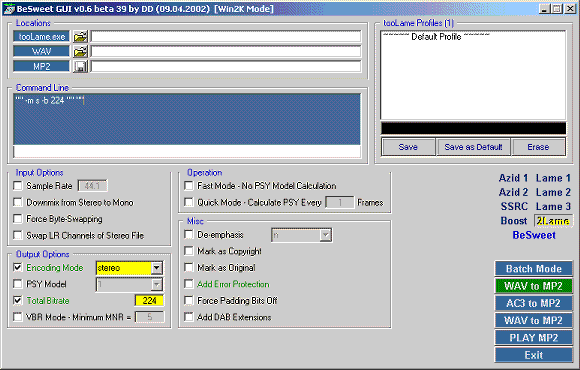Expand the Encoding Mode stereo dropdown
580x370 pixels.
click(x=157, y=268)
